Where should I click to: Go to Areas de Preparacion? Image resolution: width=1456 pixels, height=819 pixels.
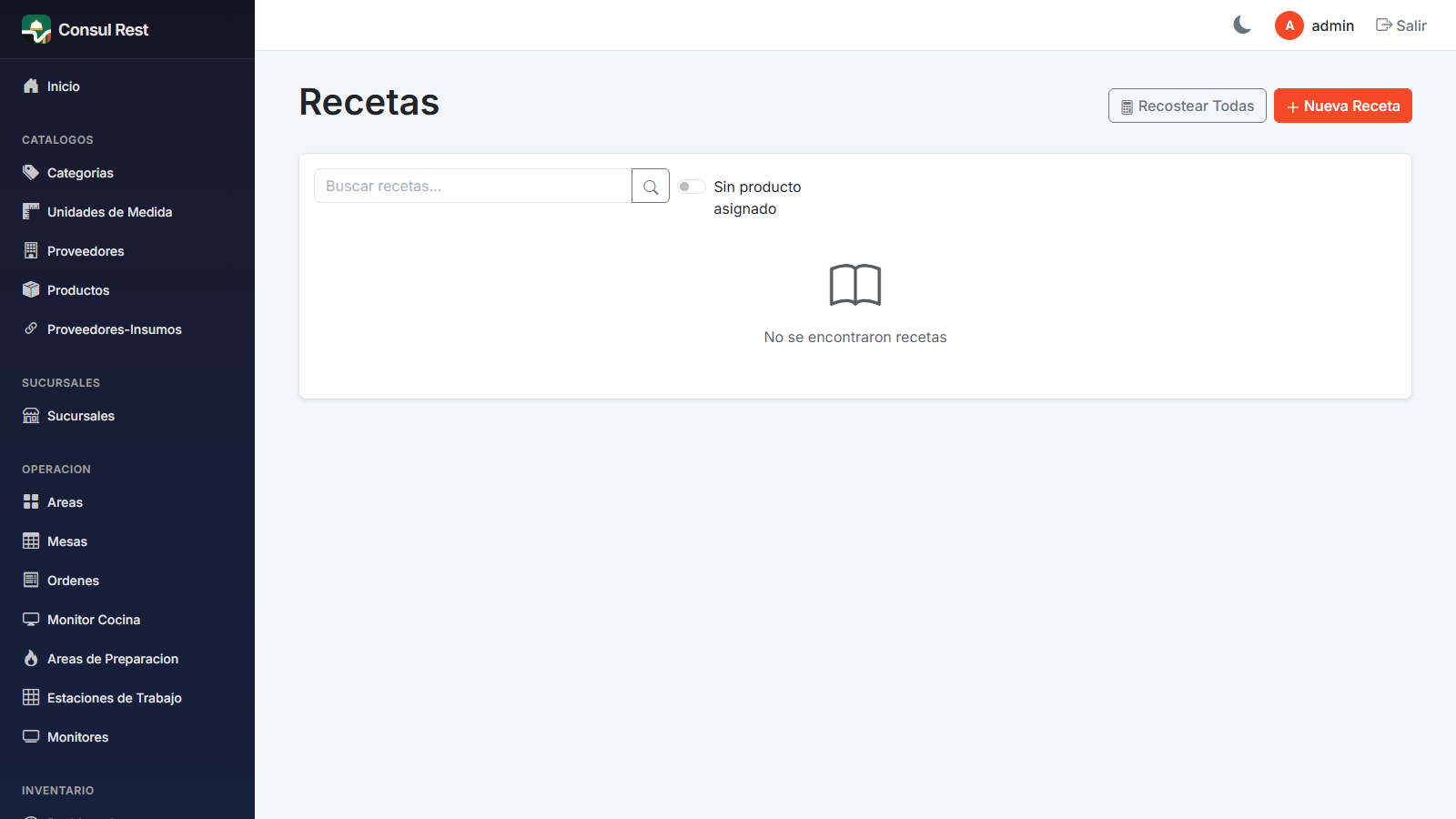[127, 659]
